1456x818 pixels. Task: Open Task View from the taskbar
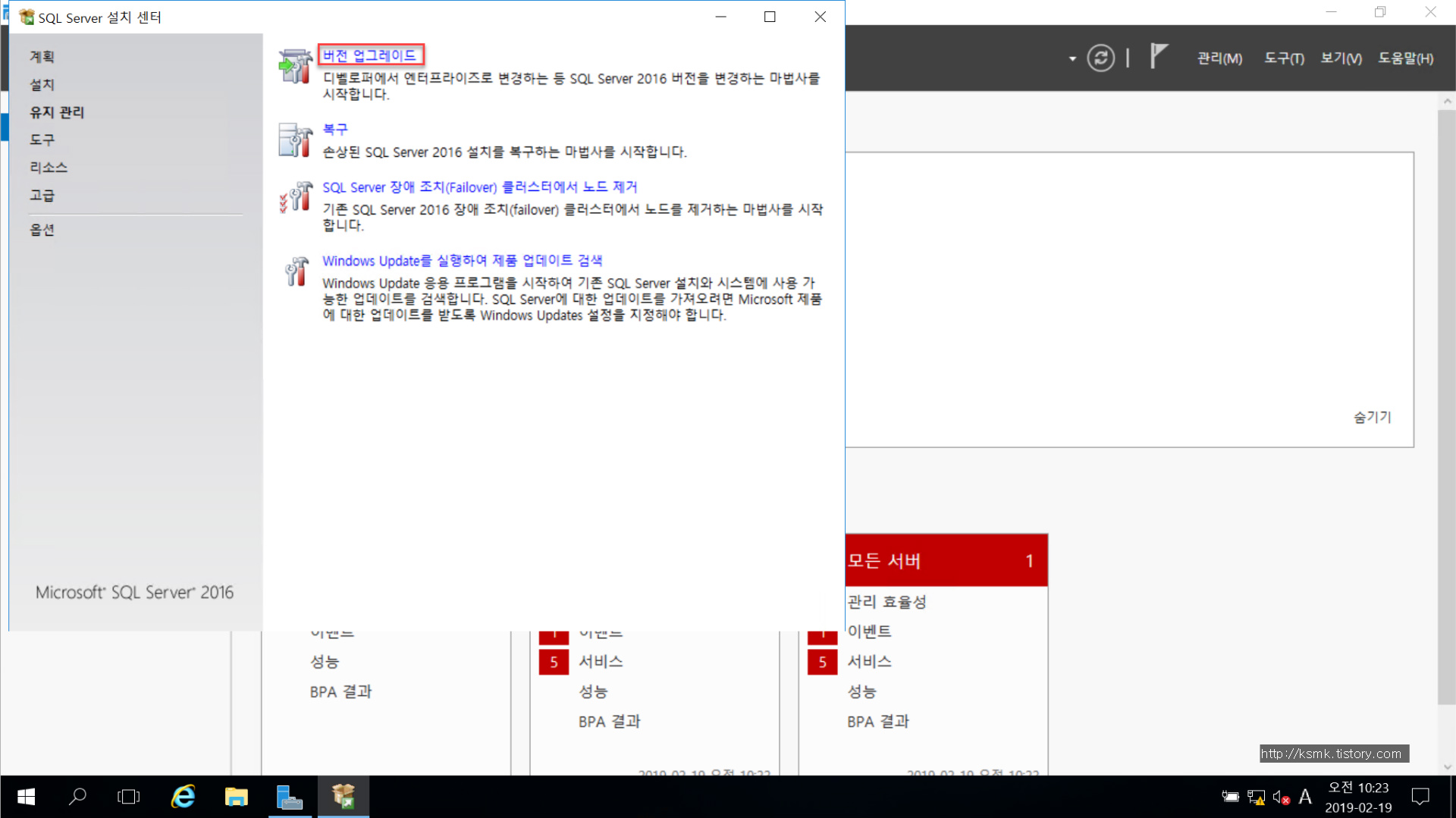129,797
